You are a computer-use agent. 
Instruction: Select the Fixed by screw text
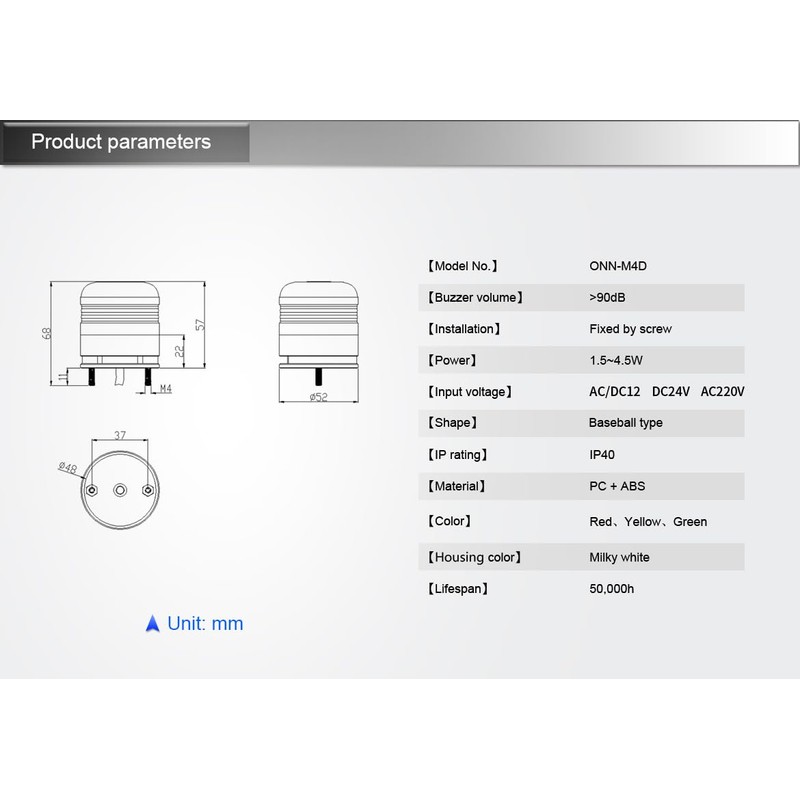click(x=630, y=328)
